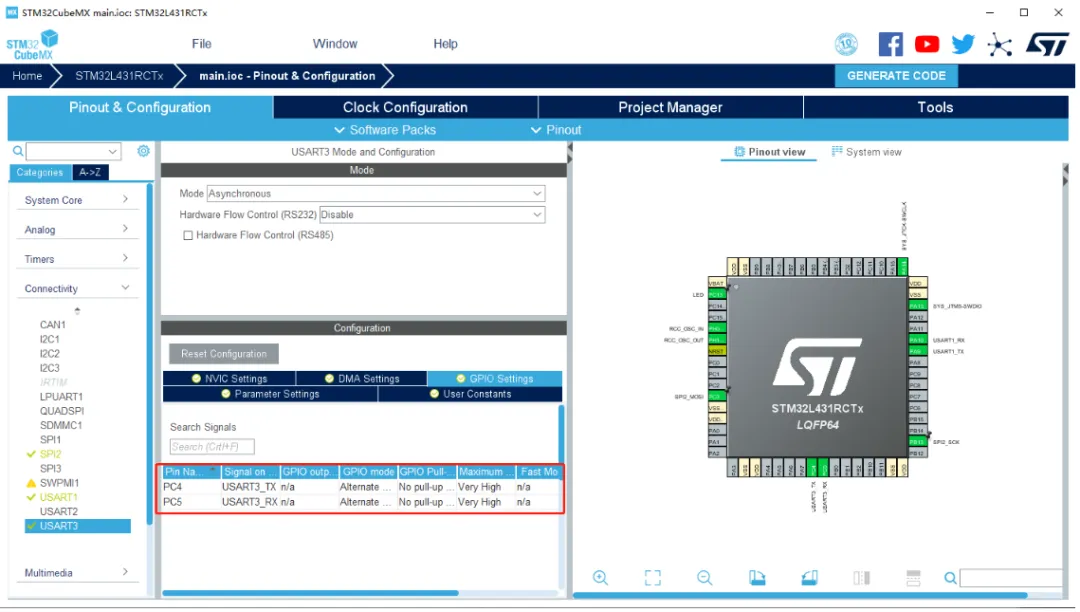
Task: Select SPI2 in the peripheral list
Action: 50,454
